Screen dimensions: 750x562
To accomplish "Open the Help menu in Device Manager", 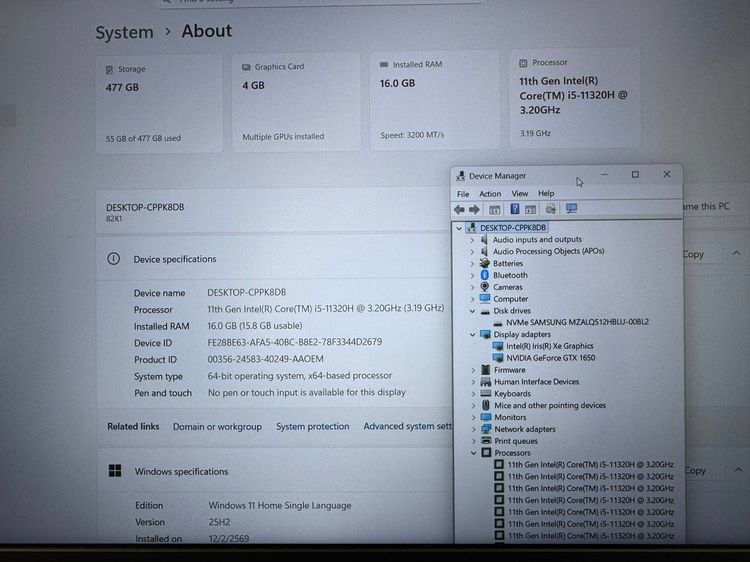I will (x=546, y=193).
